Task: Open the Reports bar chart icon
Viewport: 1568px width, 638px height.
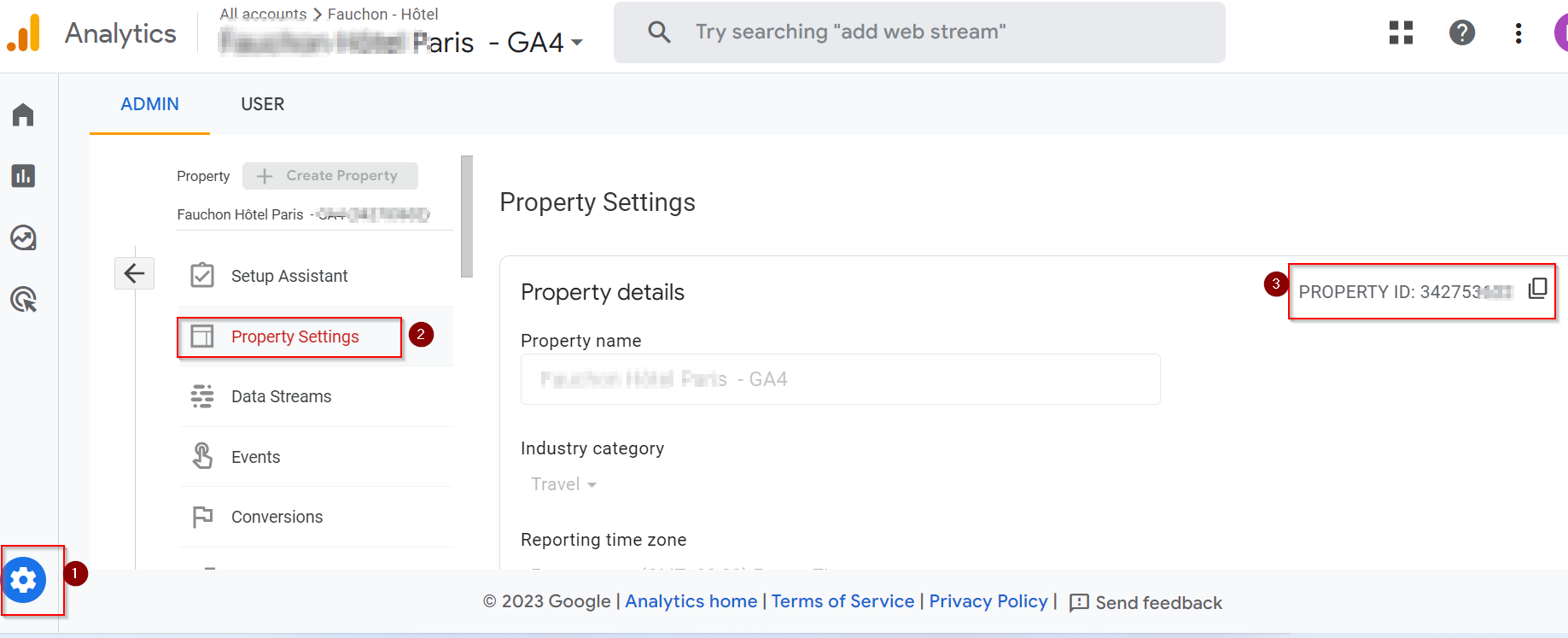Action: point(23,176)
